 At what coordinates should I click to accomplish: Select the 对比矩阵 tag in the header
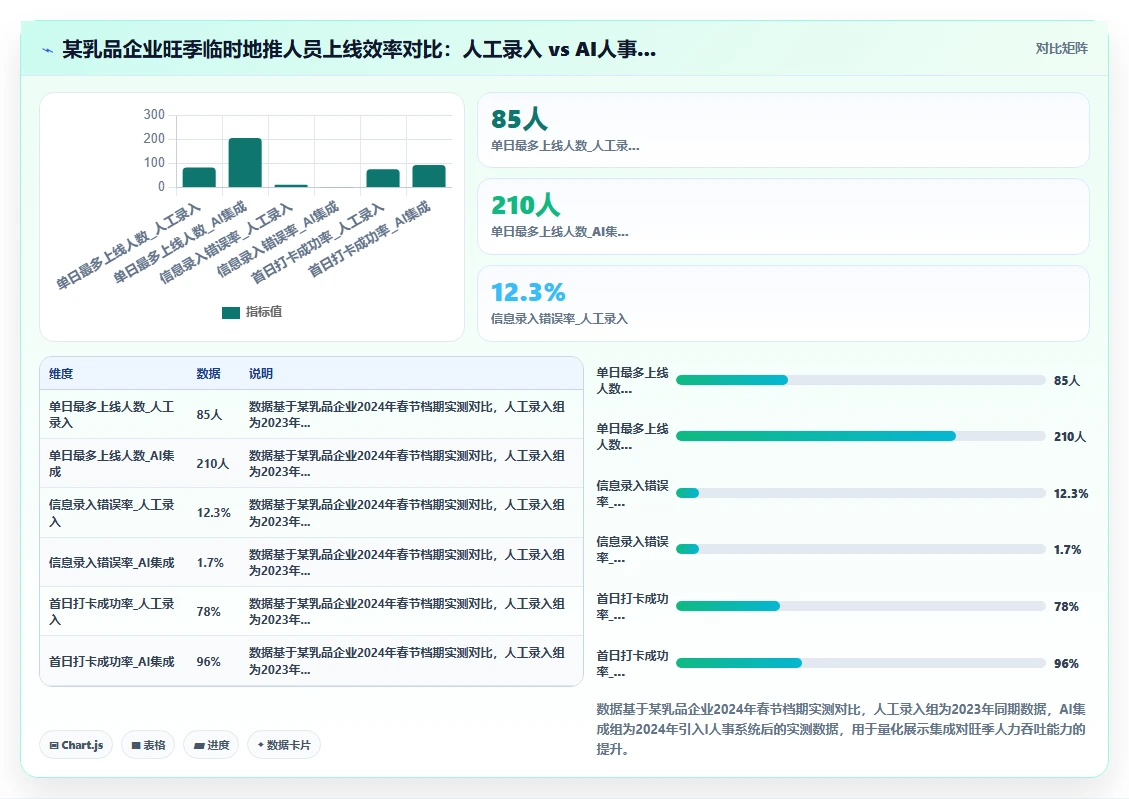pos(1061,48)
